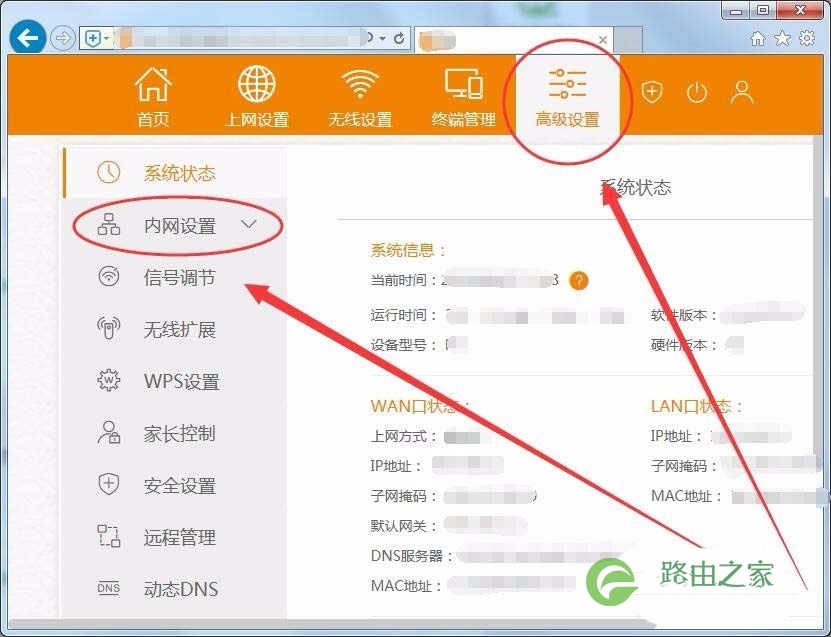Click the user account icon in the orange bar
The height and width of the screenshot is (637, 831).
742,92
